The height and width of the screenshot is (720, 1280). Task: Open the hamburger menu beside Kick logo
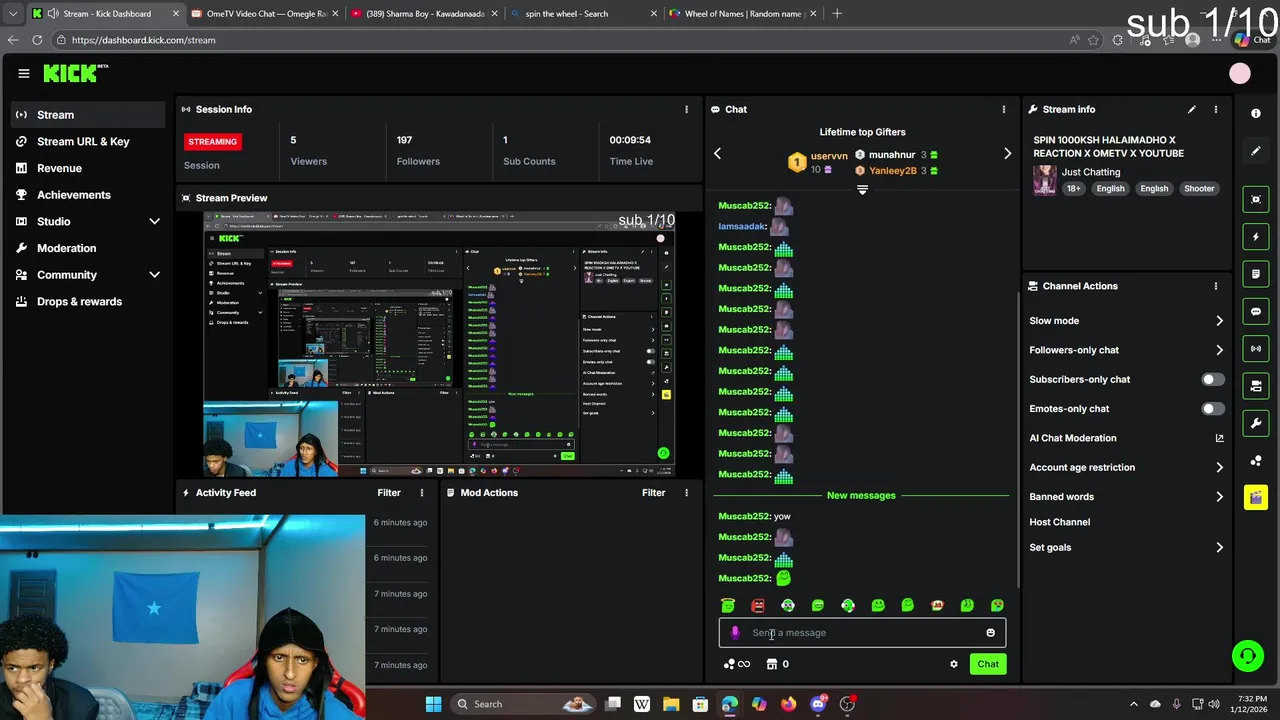[x=24, y=73]
